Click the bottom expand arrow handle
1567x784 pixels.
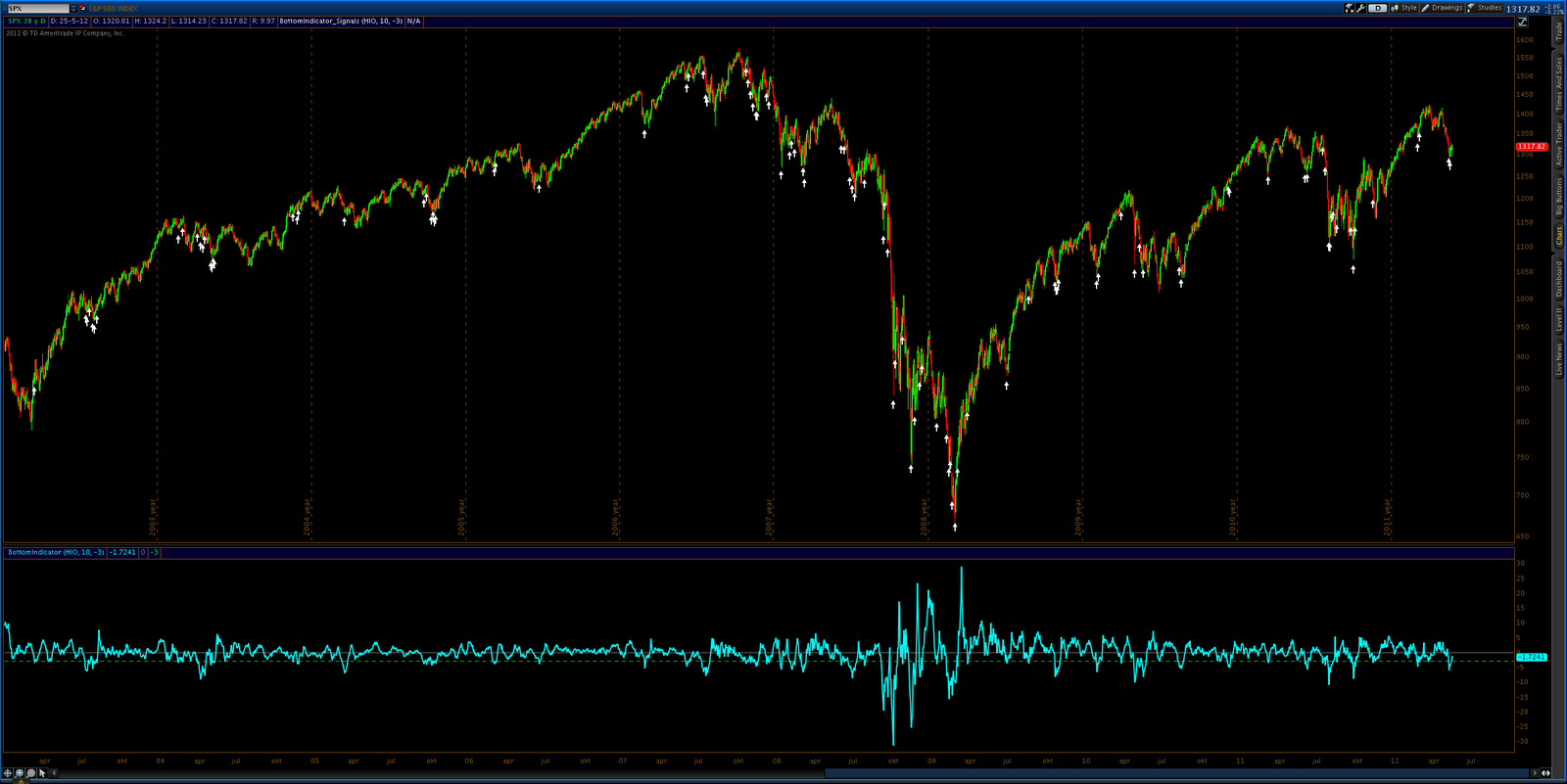(x=21, y=781)
